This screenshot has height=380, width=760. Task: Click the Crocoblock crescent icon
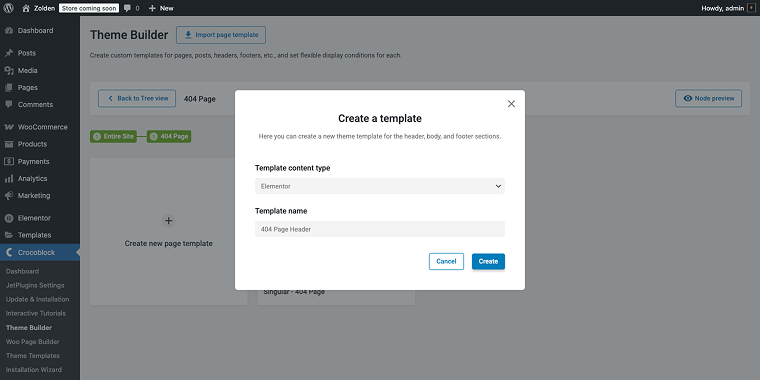click(9, 253)
